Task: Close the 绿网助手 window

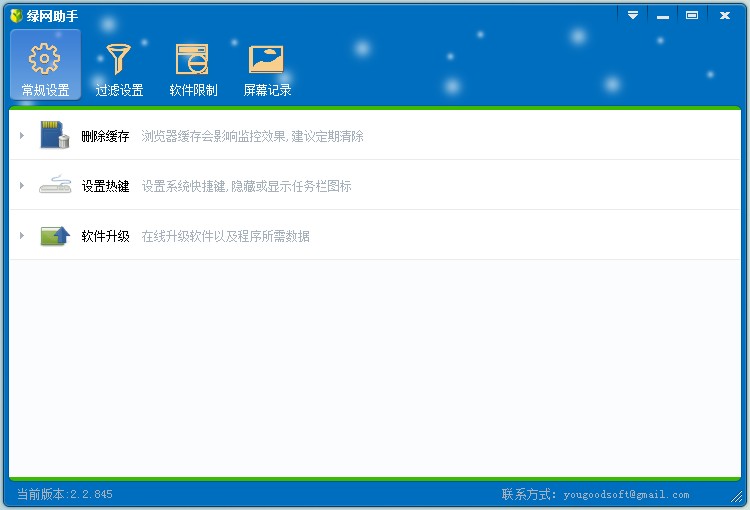Action: [725, 15]
